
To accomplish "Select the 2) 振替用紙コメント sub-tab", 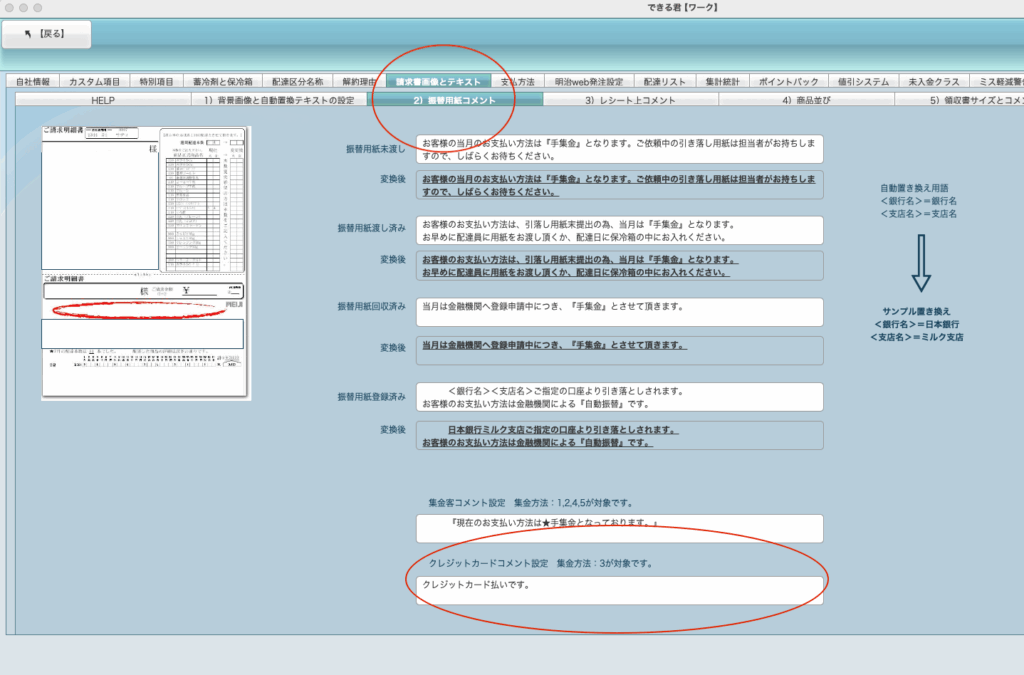I will (x=455, y=100).
